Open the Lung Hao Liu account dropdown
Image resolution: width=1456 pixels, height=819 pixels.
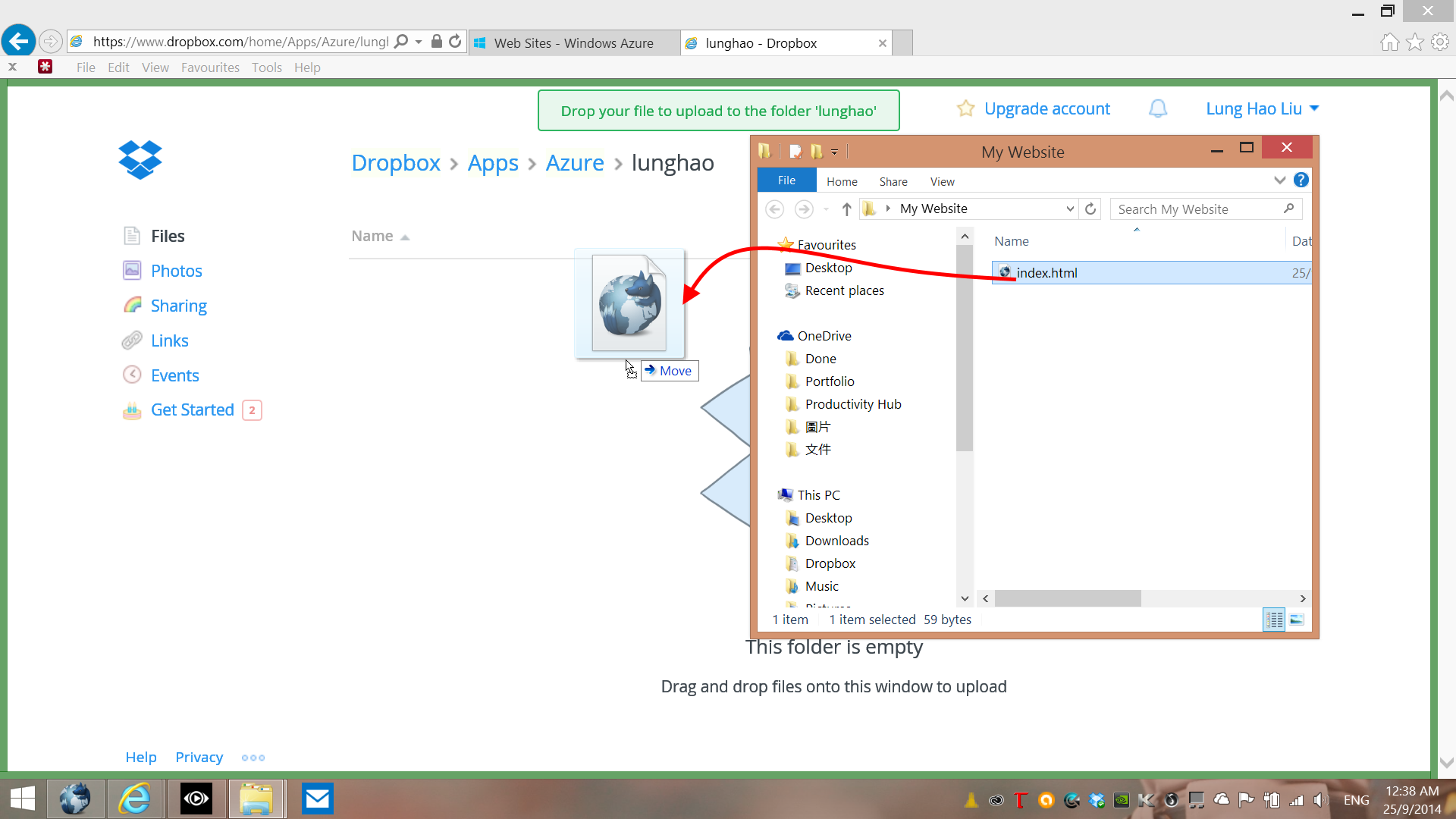click(x=1262, y=108)
